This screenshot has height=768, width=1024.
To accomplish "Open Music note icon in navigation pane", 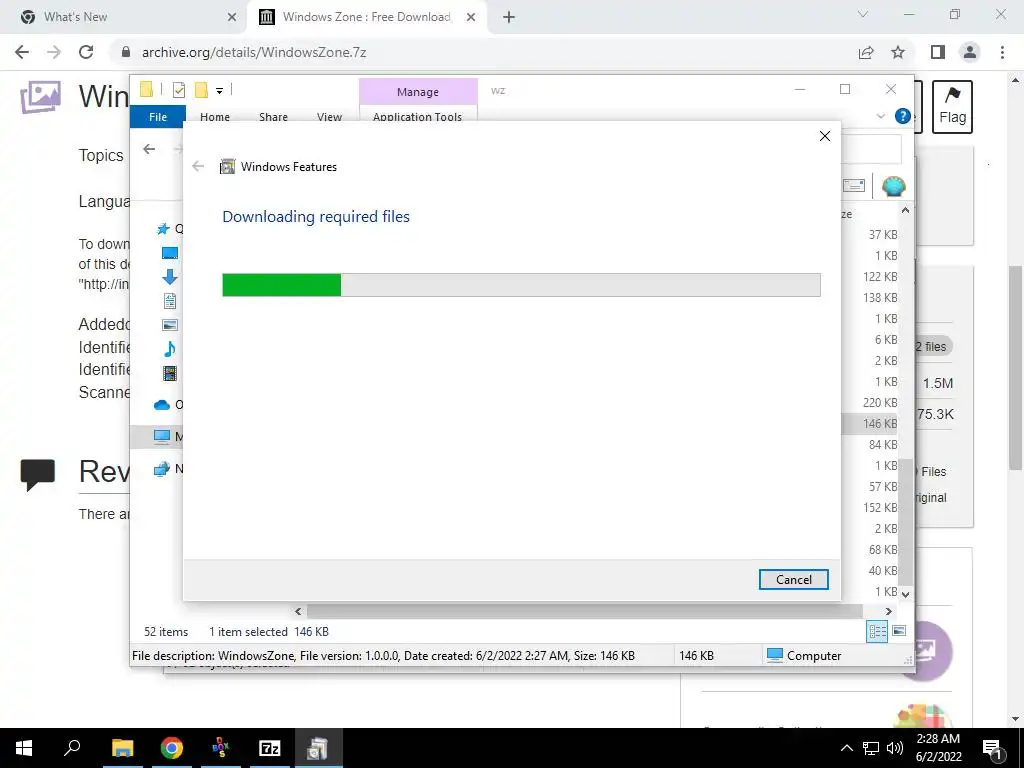I will [169, 349].
